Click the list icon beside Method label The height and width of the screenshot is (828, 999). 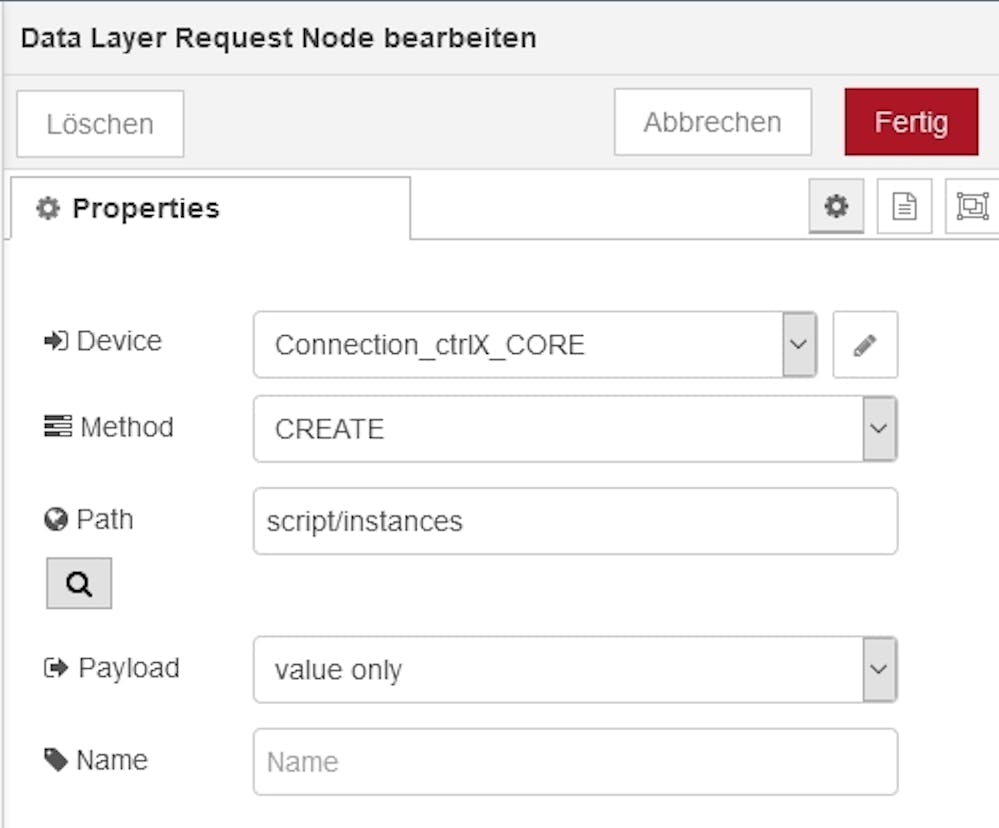click(57, 427)
